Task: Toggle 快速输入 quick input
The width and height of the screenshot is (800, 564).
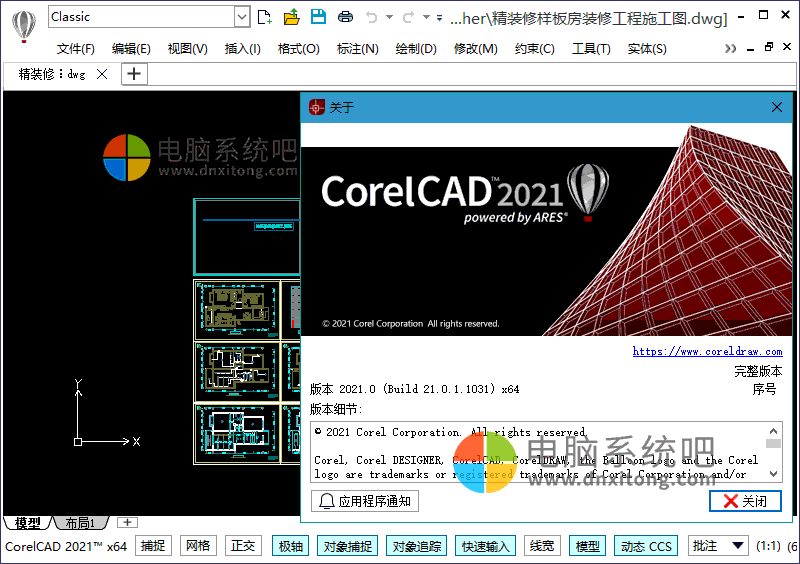Action: [485, 546]
